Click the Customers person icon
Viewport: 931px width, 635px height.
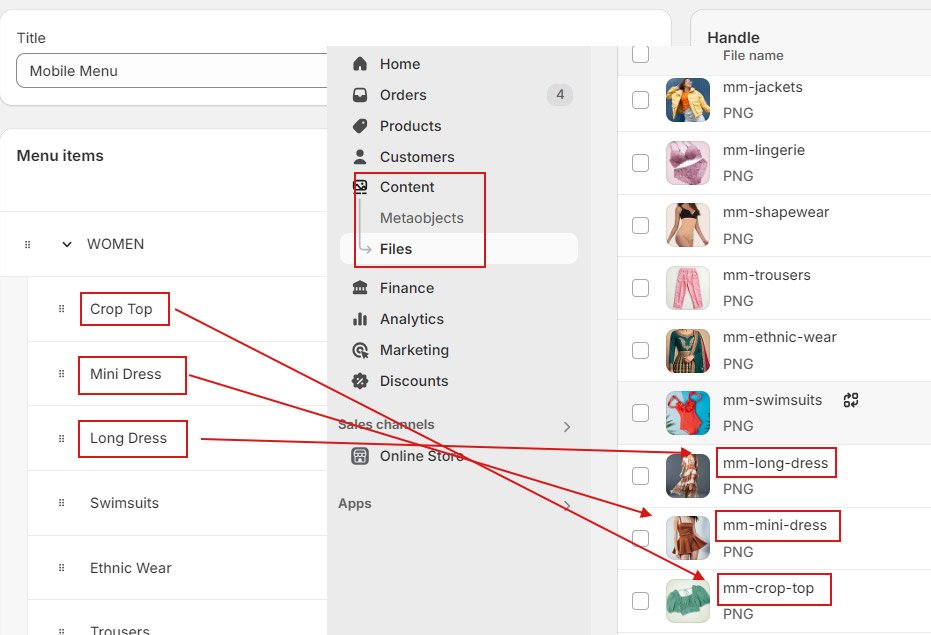coord(360,157)
